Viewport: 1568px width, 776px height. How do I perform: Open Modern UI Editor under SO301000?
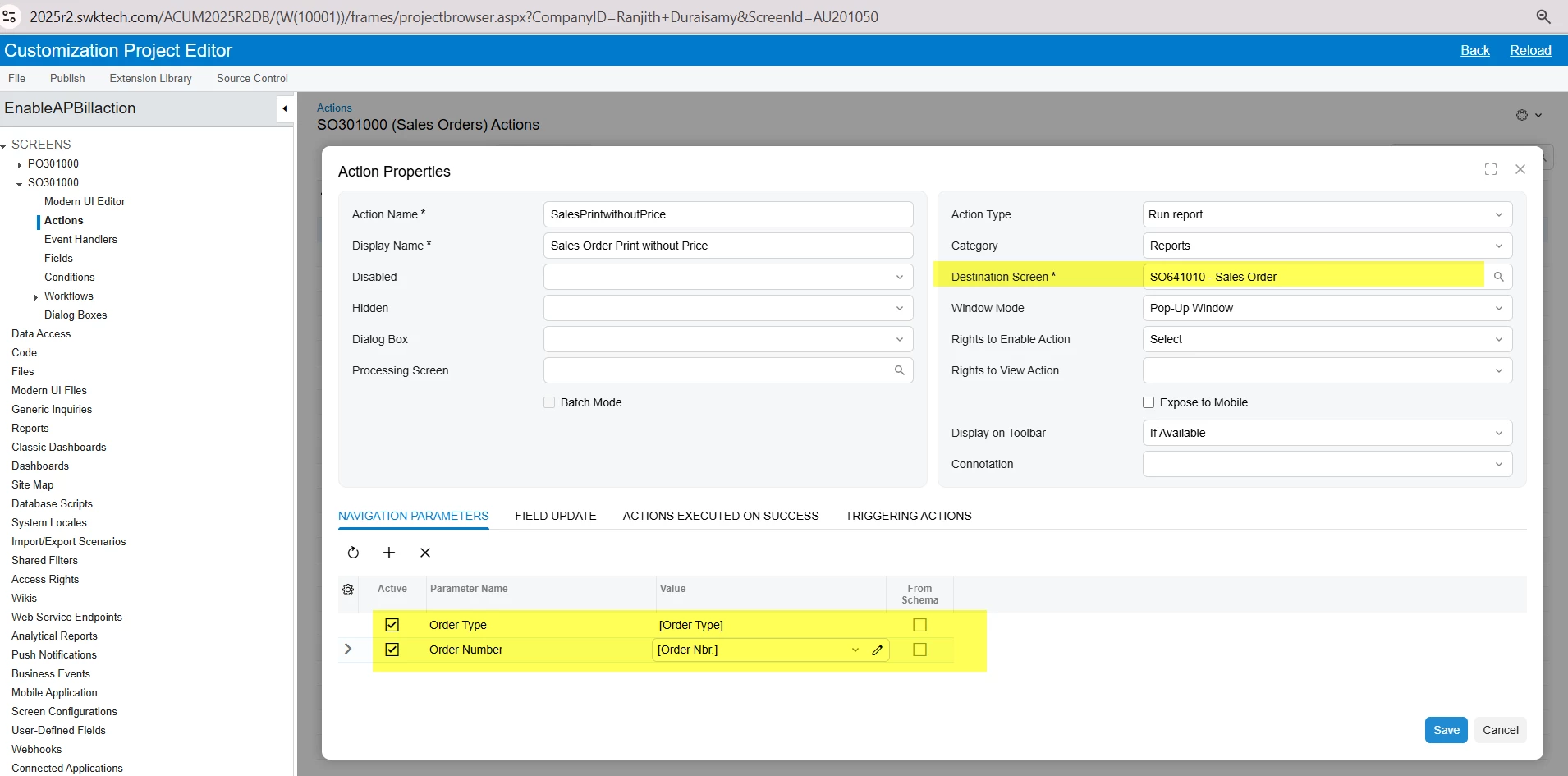tap(85, 201)
